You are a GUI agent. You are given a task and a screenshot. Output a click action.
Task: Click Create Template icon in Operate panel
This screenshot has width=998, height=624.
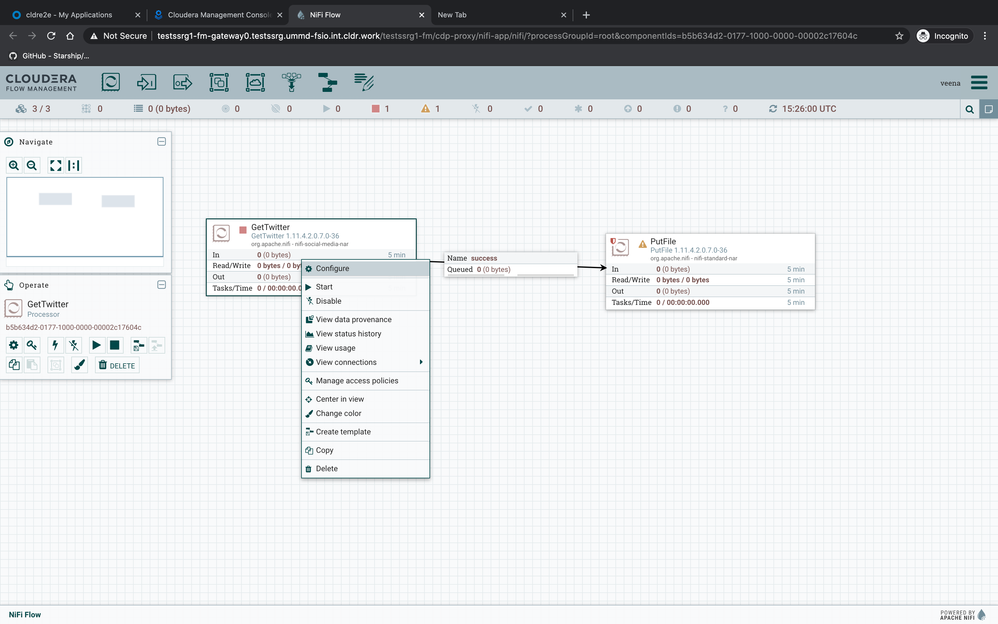point(138,345)
